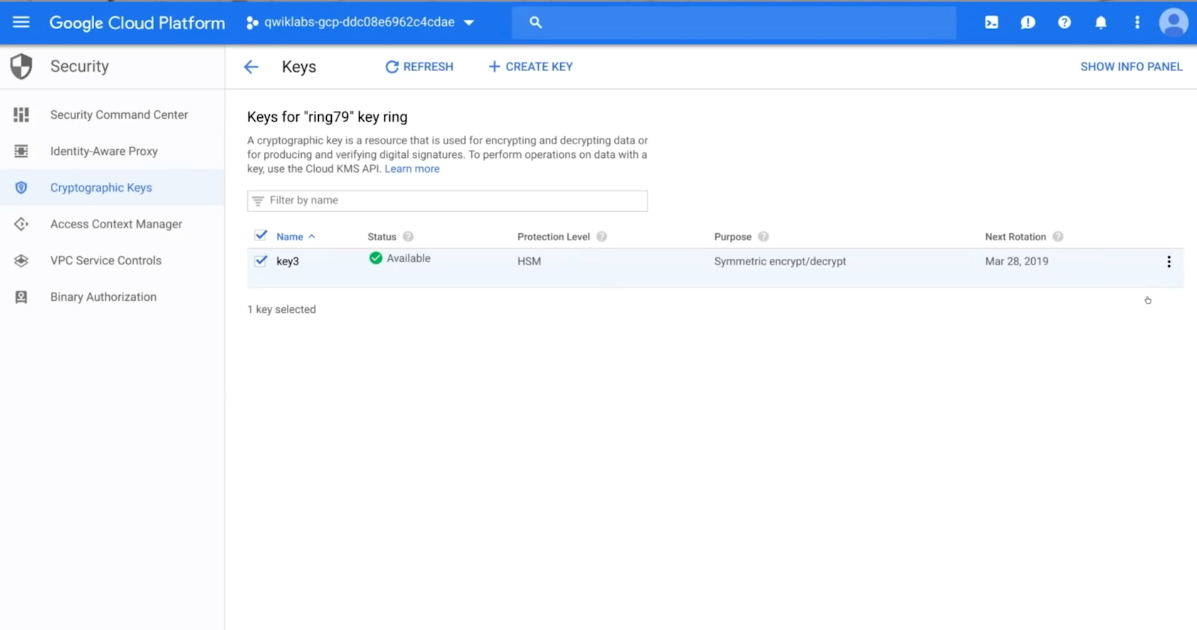Open the user account avatar

[1173, 22]
